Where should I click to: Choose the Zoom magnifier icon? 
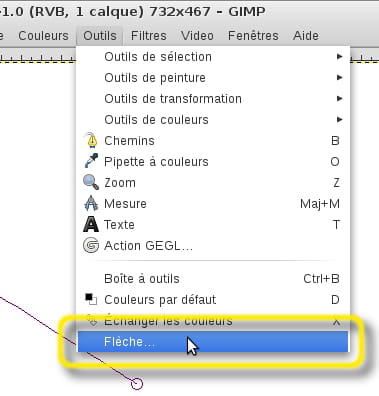[91, 182]
